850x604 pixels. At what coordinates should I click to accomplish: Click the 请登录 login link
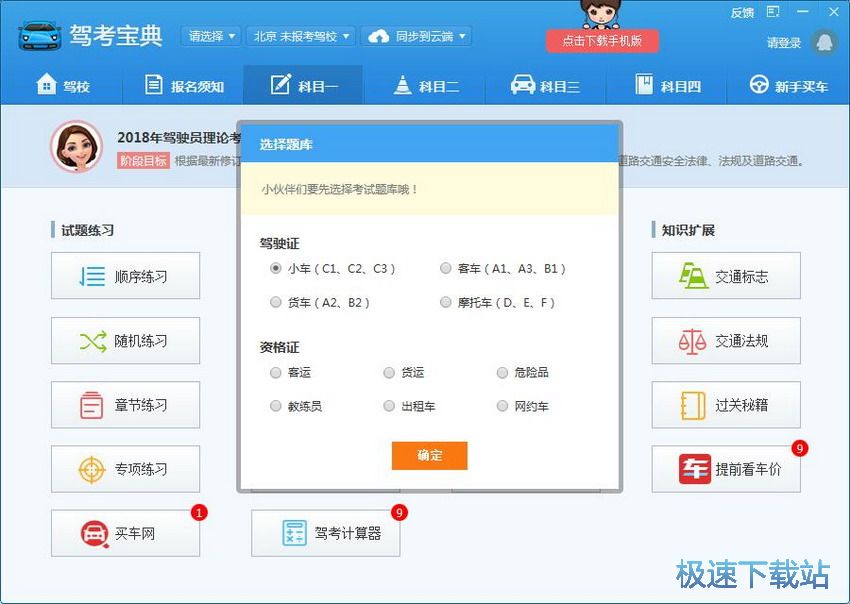tap(784, 43)
